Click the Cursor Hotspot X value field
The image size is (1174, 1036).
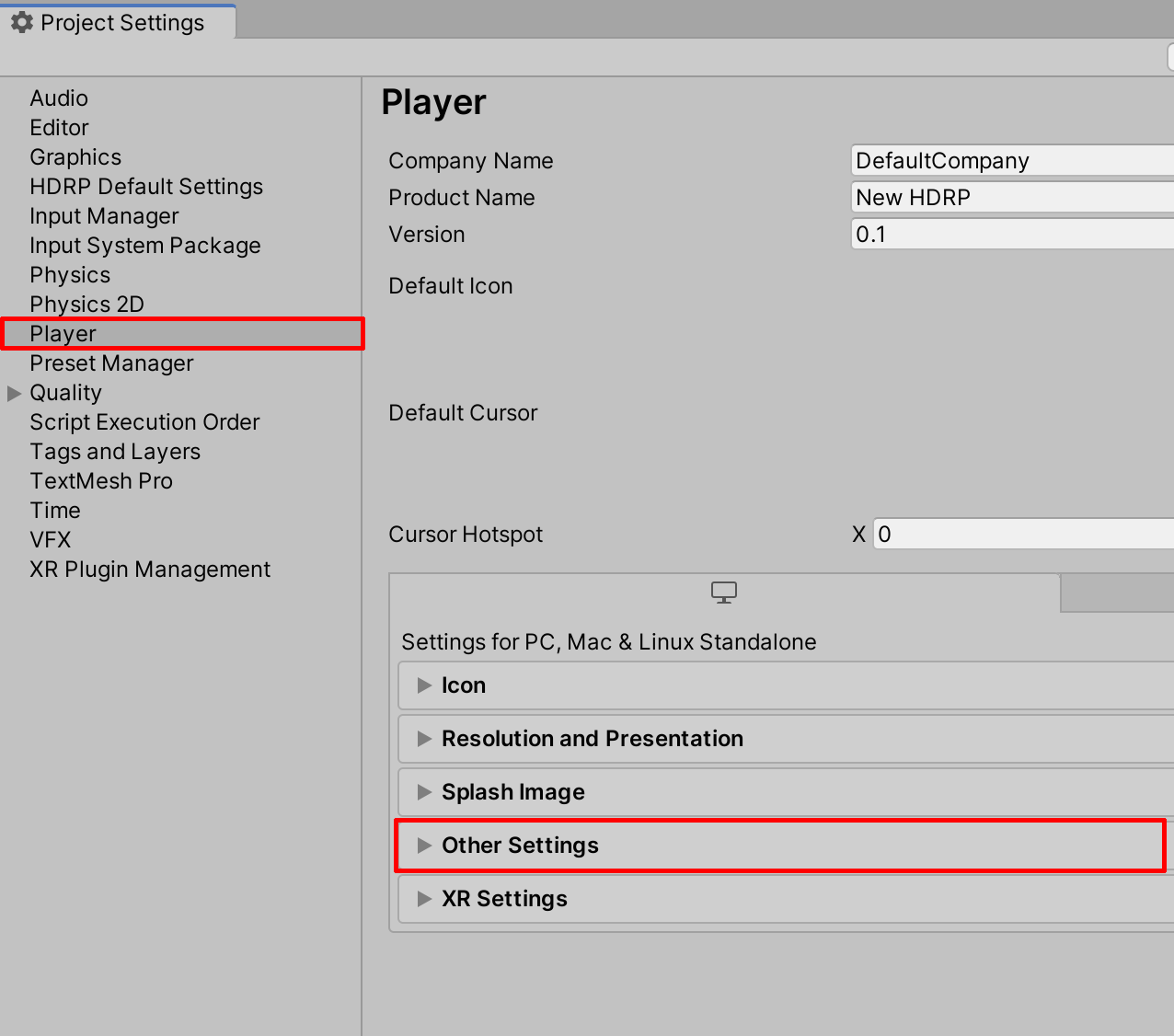tap(1021, 535)
